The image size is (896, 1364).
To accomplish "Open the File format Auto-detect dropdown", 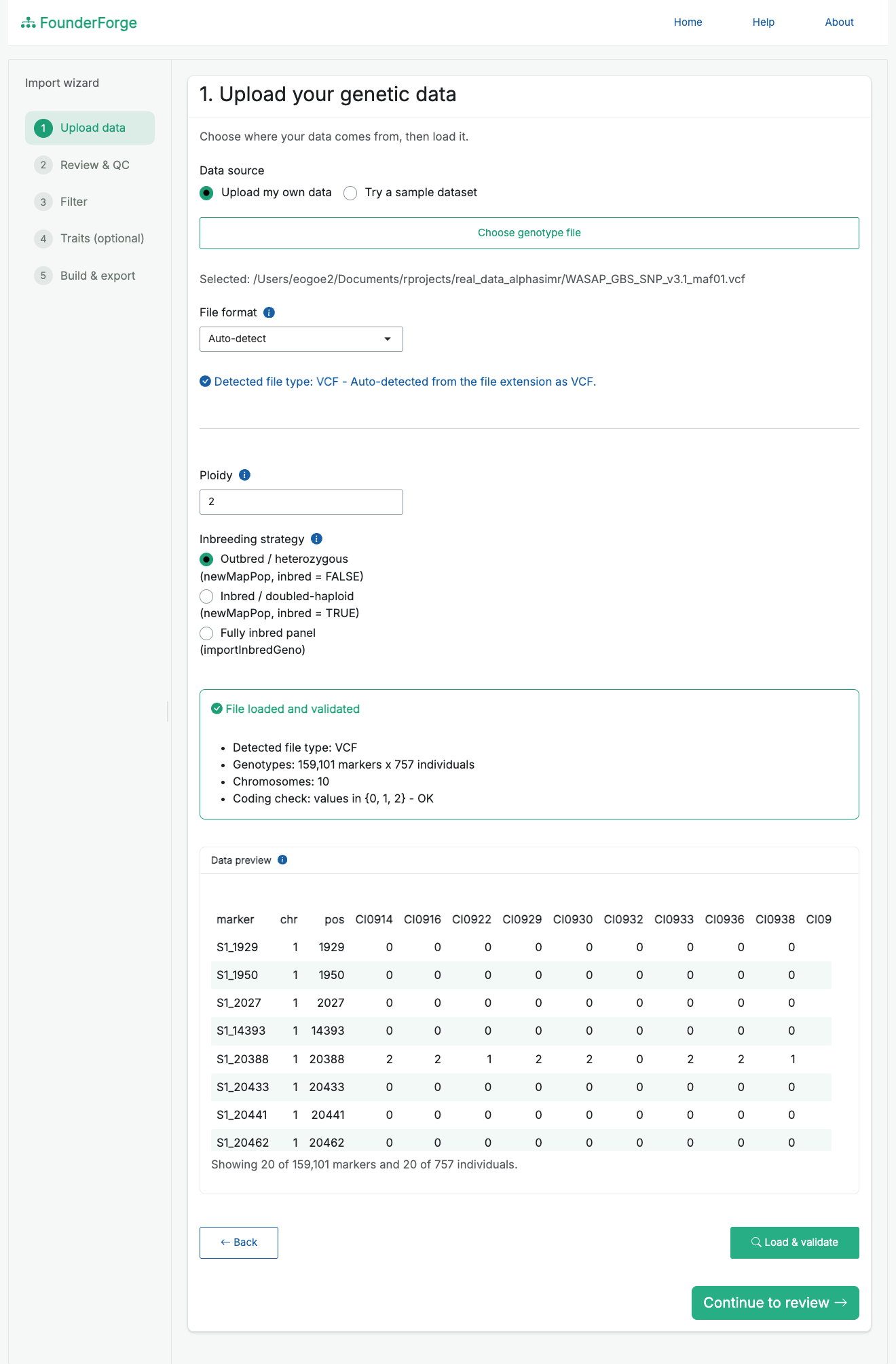I will (x=301, y=339).
